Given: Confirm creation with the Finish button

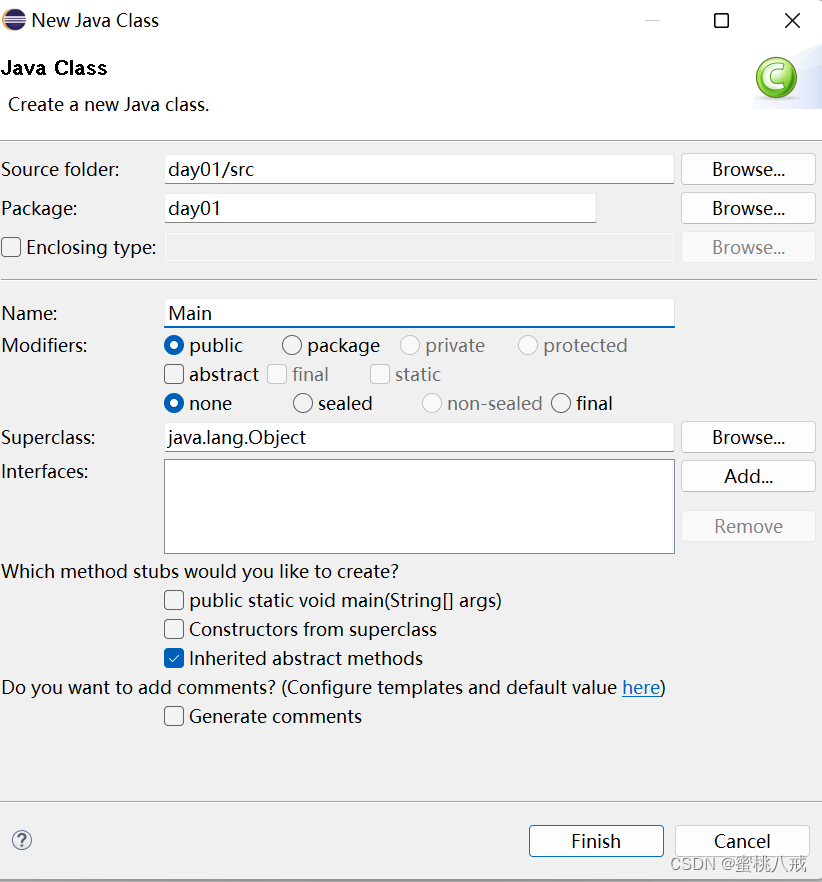Looking at the screenshot, I should (x=596, y=841).
